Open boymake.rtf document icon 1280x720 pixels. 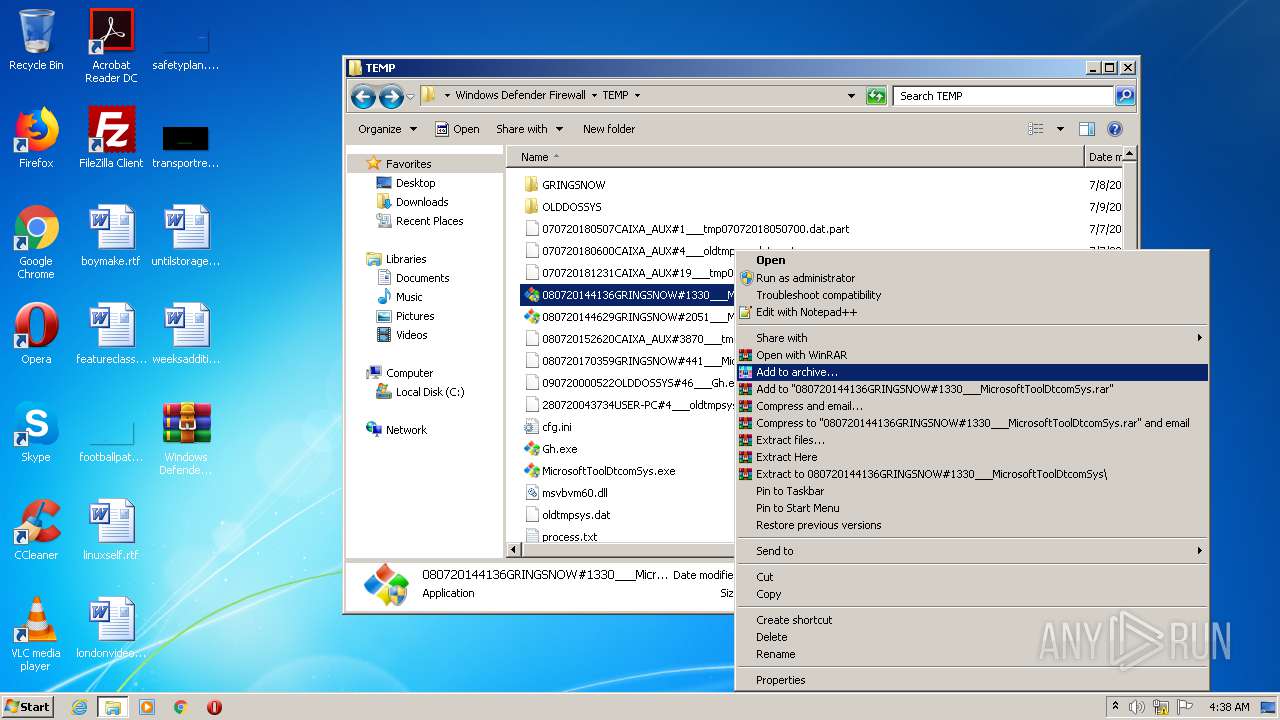pyautogui.click(x=111, y=236)
